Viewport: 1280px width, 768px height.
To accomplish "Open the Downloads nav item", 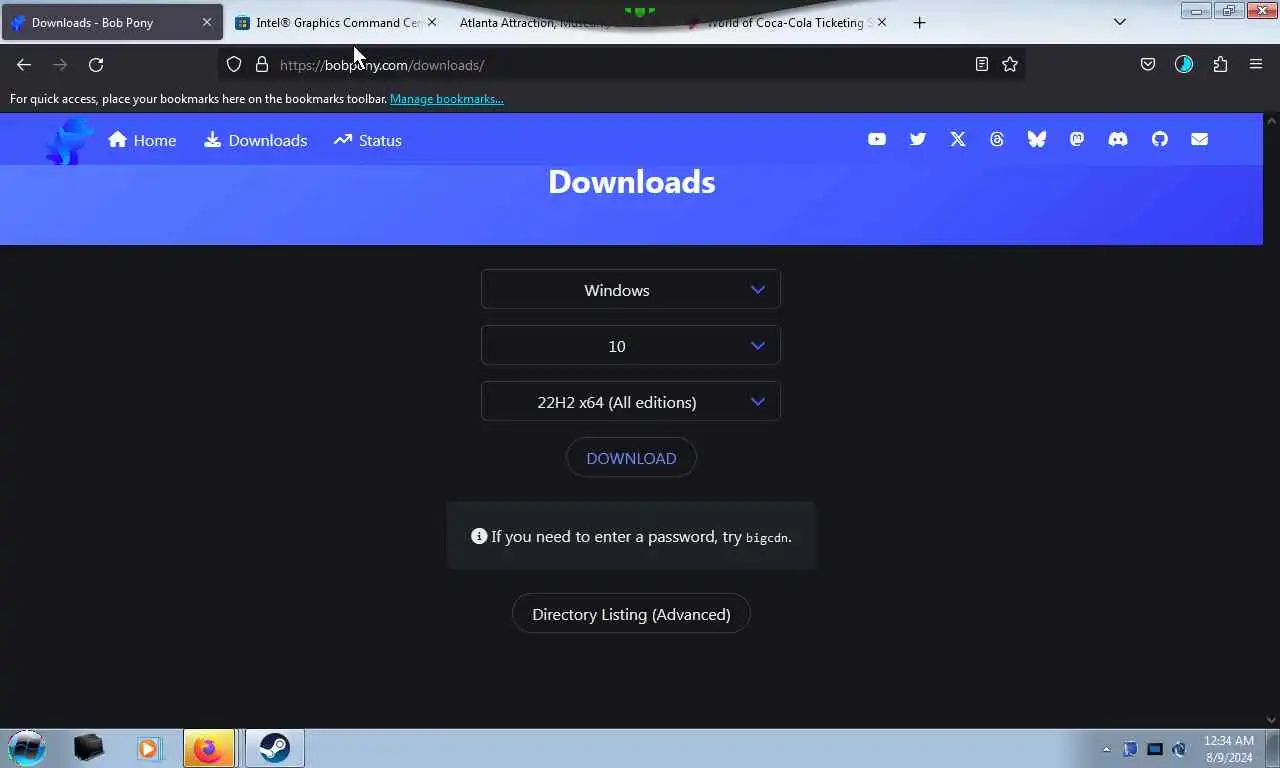I will (255, 140).
